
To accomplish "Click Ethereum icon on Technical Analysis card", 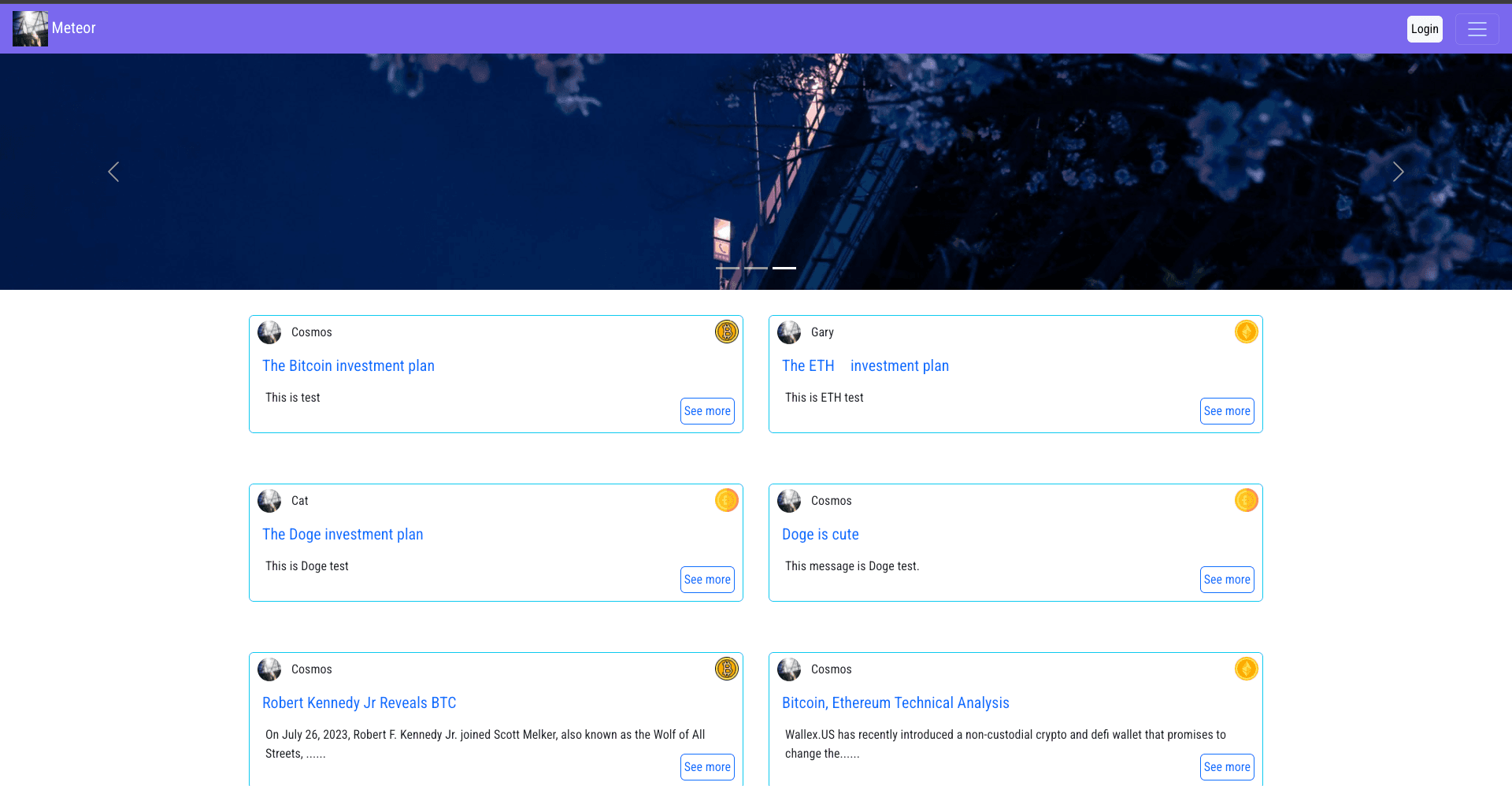I will 1246,669.
